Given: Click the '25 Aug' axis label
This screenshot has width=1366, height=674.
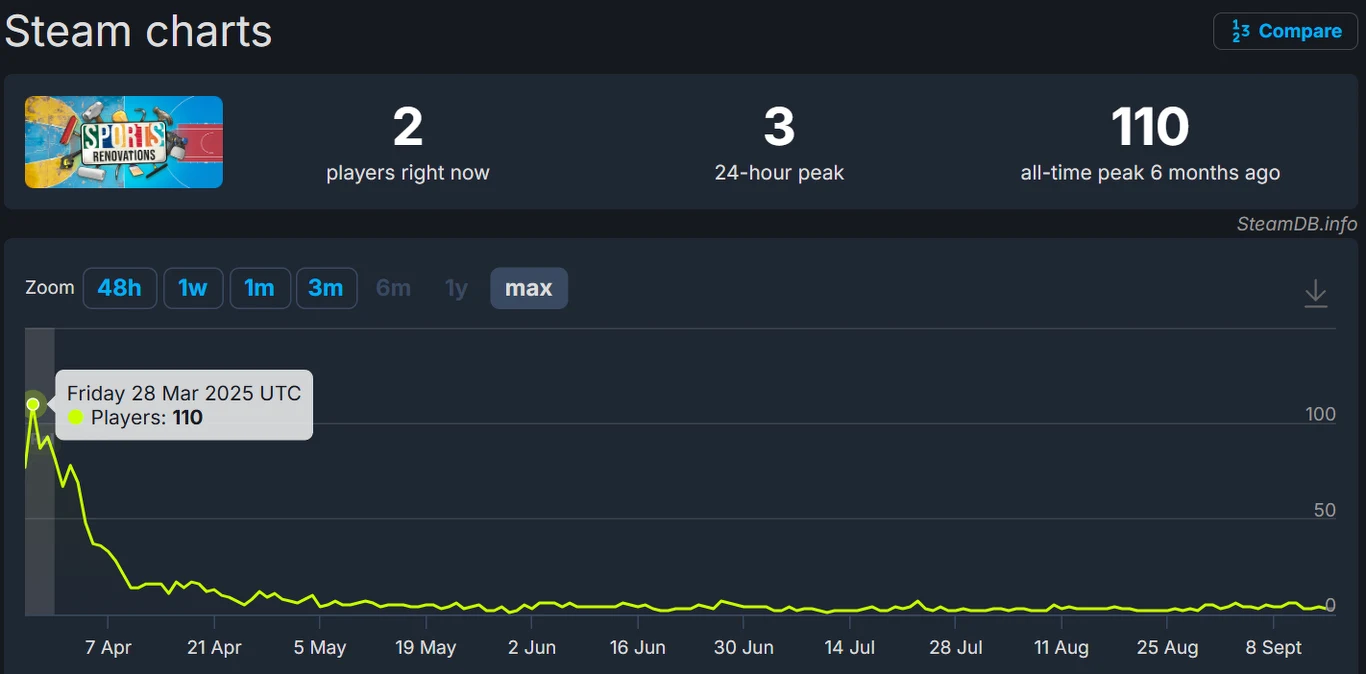Looking at the screenshot, I should pyautogui.click(x=1168, y=647).
